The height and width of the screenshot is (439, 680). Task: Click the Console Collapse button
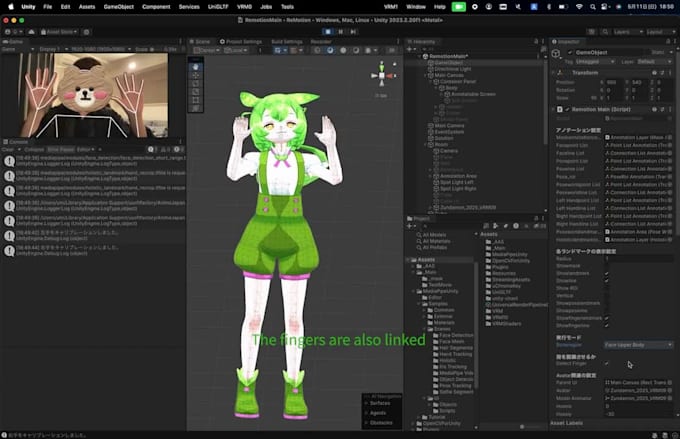pos(34,149)
